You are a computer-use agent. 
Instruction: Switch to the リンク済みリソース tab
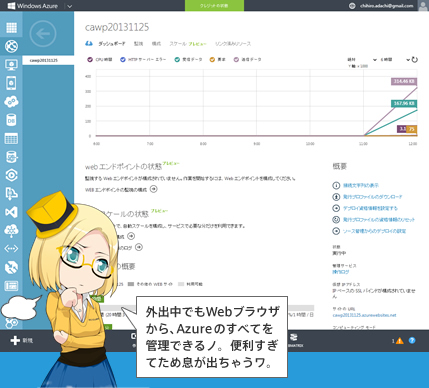tap(233, 44)
